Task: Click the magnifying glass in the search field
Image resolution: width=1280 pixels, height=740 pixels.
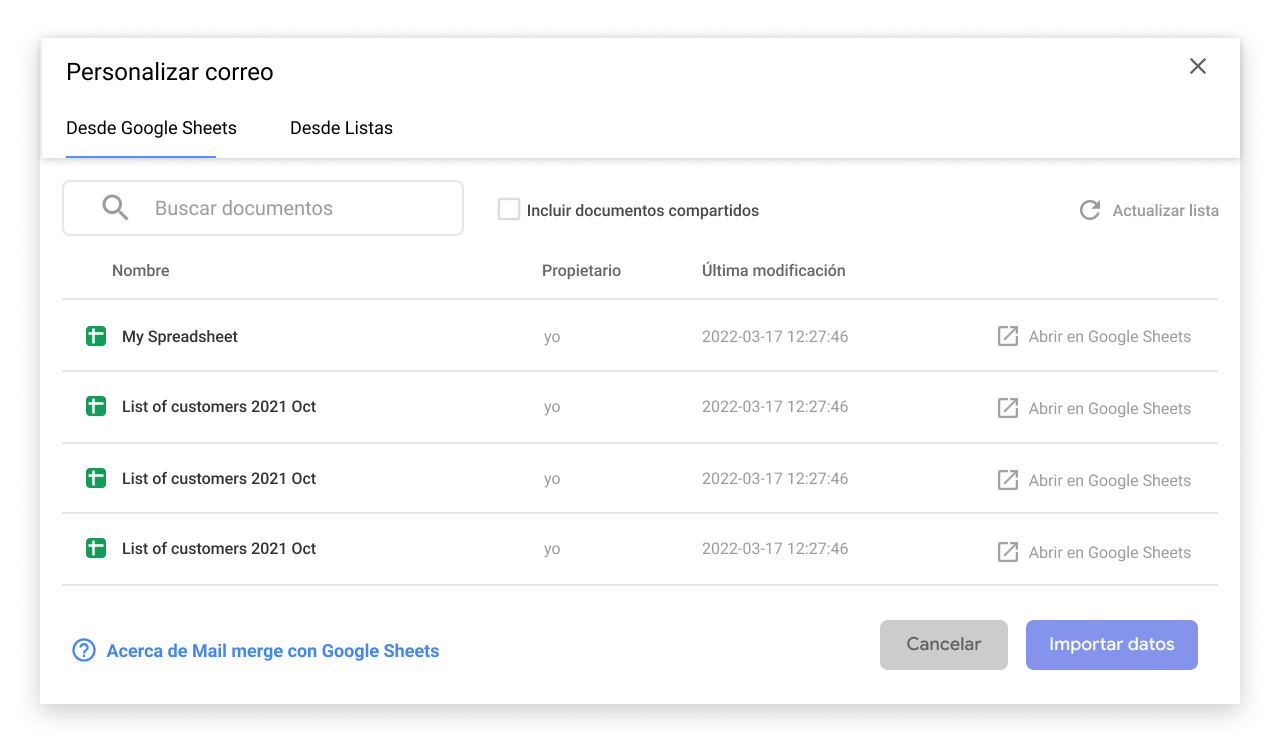Action: pyautogui.click(x=115, y=207)
